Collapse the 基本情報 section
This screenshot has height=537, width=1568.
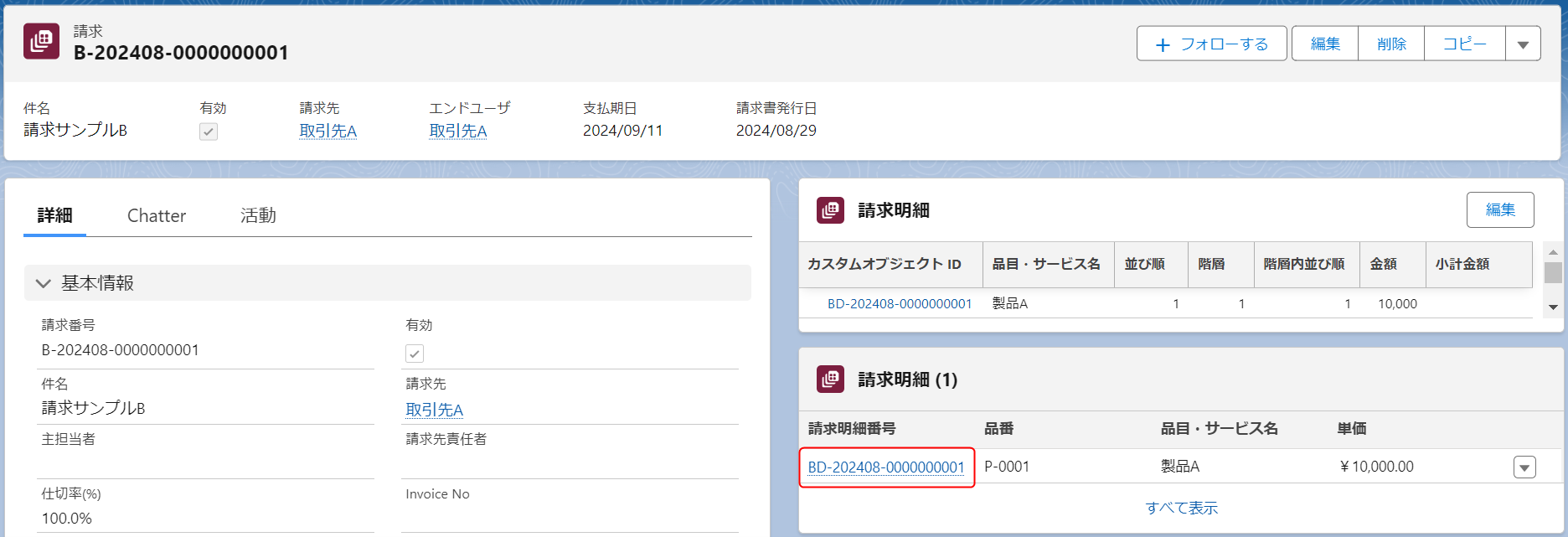(x=44, y=283)
